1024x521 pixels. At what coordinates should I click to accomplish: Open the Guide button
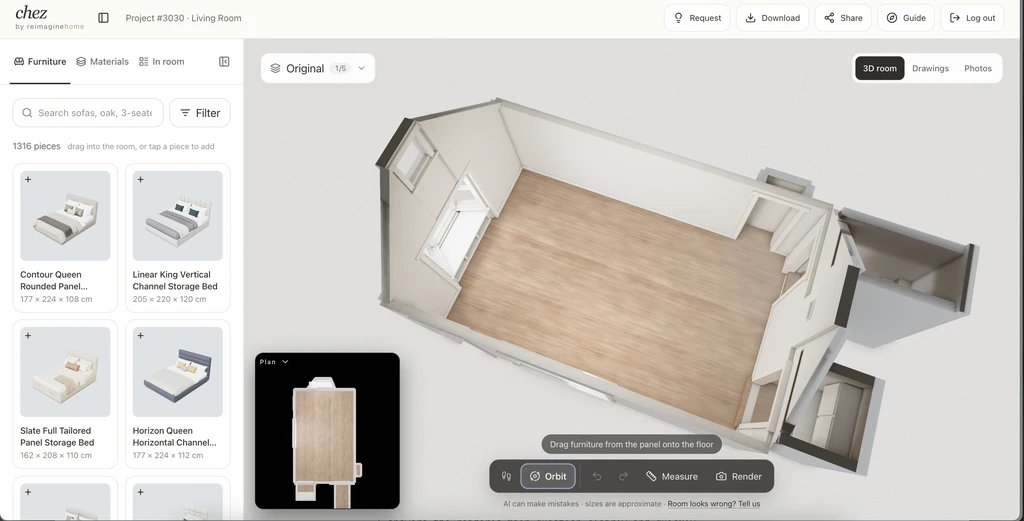click(x=906, y=18)
